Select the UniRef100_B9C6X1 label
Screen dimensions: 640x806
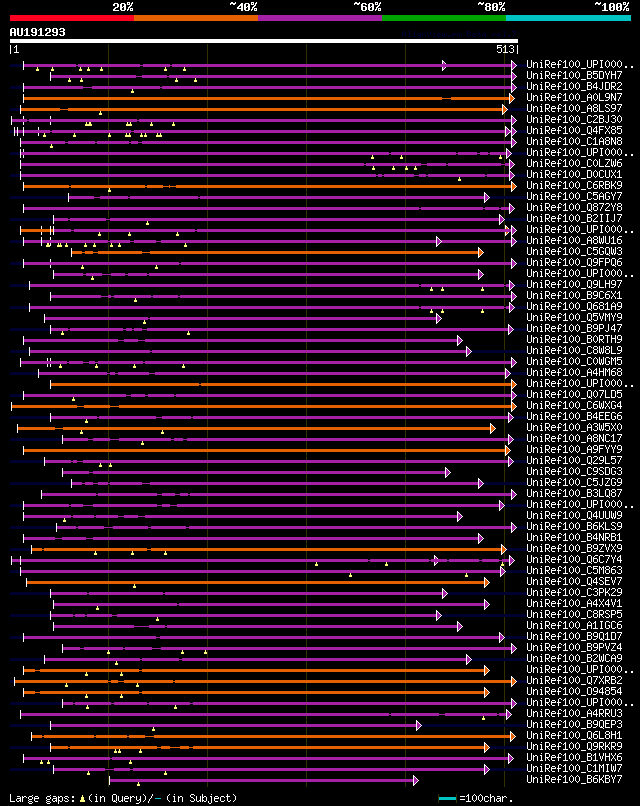pyautogui.click(x=574, y=295)
